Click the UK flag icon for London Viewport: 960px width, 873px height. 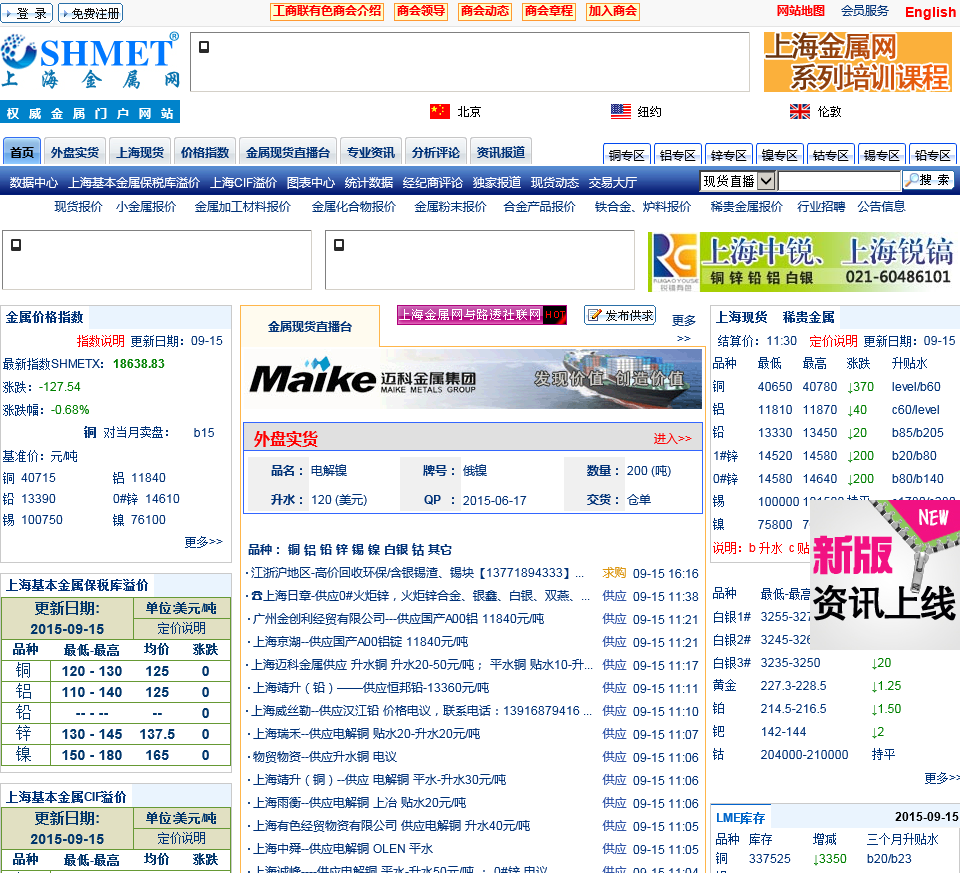point(800,111)
